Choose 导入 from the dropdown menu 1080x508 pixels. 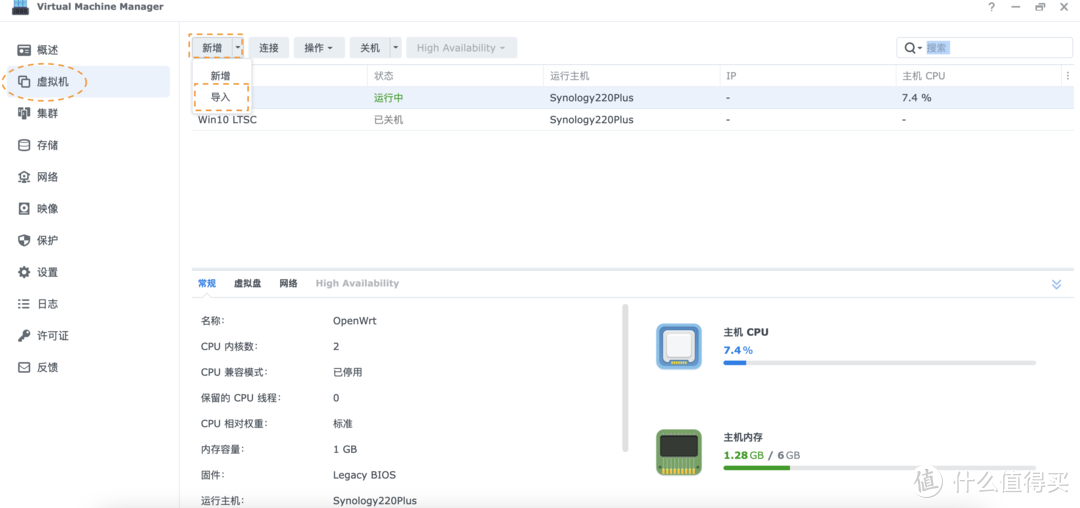220,98
